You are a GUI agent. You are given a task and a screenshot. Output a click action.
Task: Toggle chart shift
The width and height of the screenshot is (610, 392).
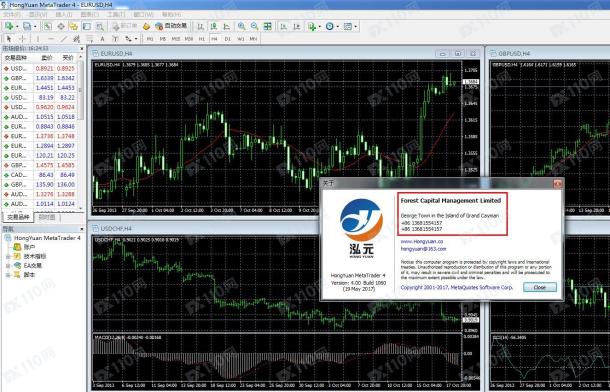point(296,26)
